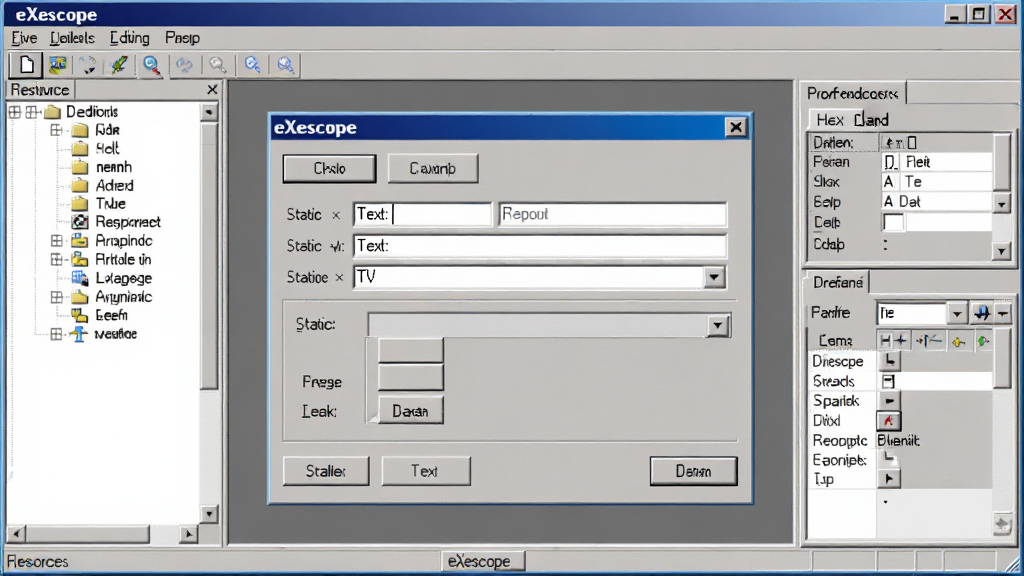Close the eXescope dialog
This screenshot has height=576, width=1024.
point(735,127)
